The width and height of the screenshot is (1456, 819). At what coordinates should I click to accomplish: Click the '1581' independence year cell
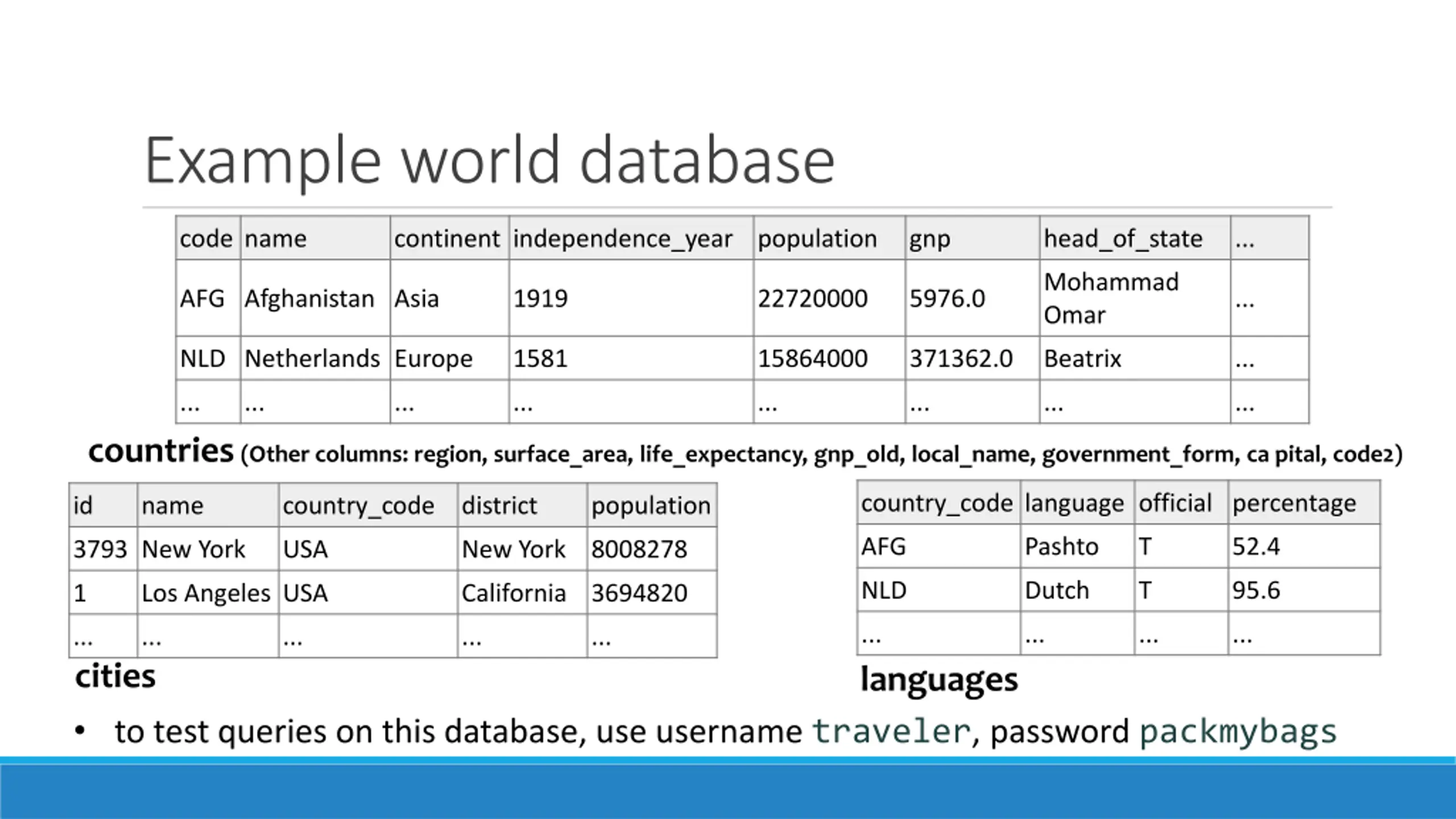click(x=631, y=358)
